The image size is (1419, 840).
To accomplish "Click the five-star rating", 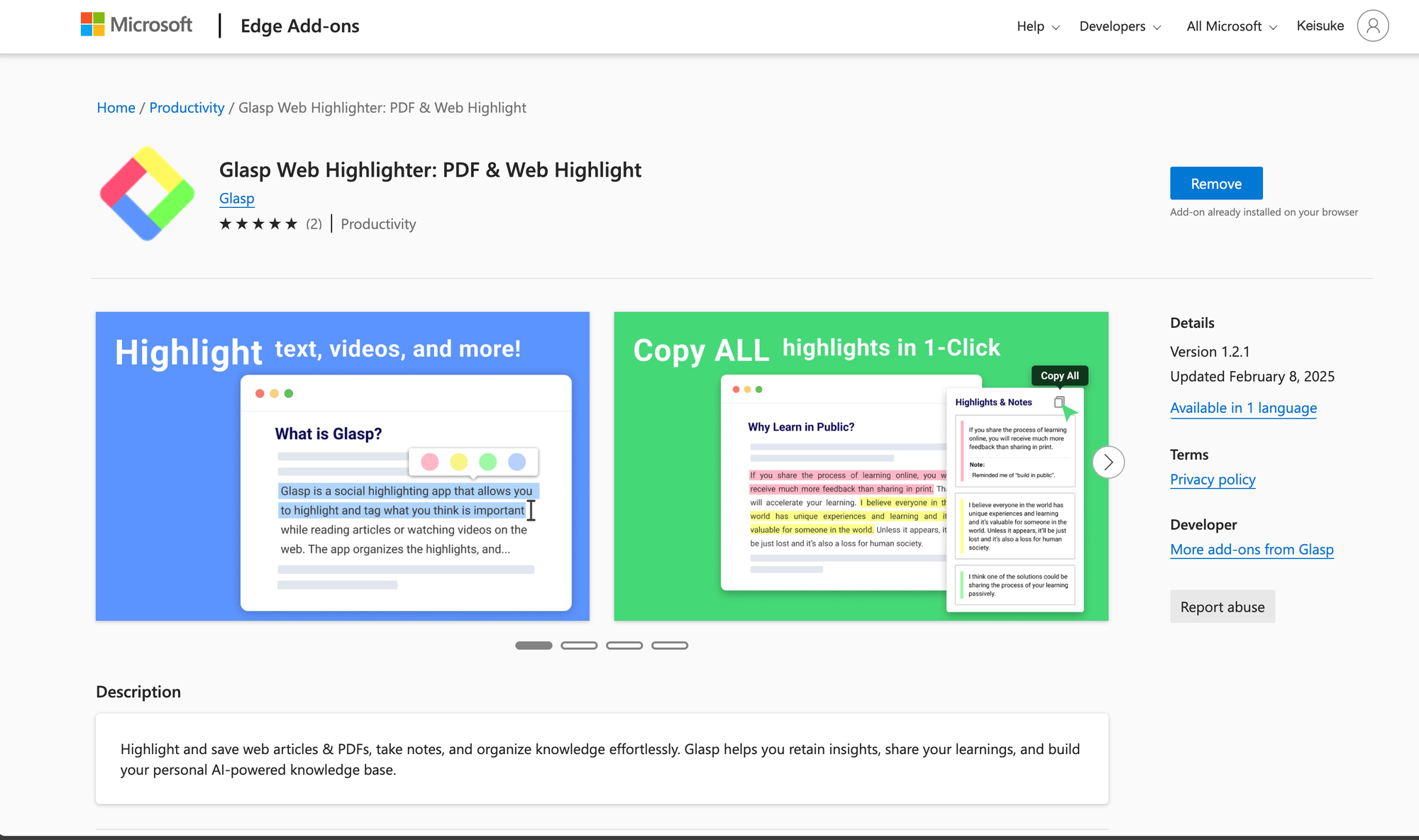I will 258,224.
